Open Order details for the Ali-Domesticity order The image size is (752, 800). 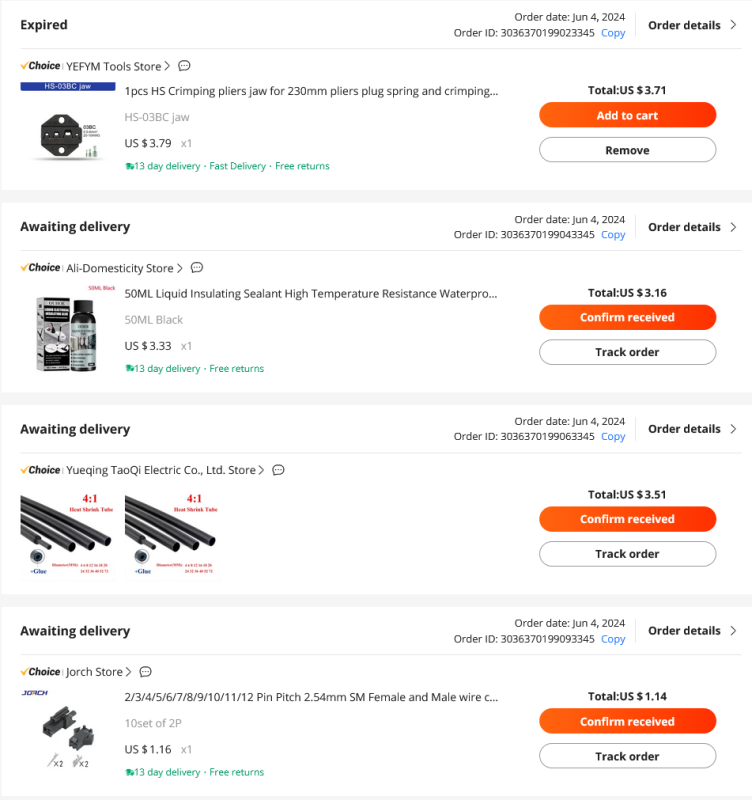pos(692,227)
